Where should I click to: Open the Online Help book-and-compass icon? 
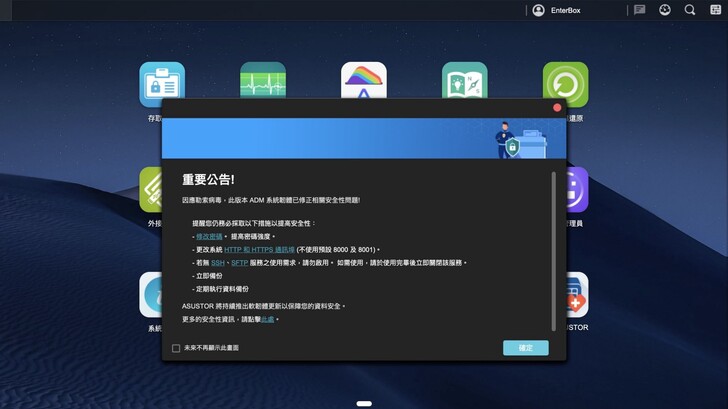coord(464,80)
